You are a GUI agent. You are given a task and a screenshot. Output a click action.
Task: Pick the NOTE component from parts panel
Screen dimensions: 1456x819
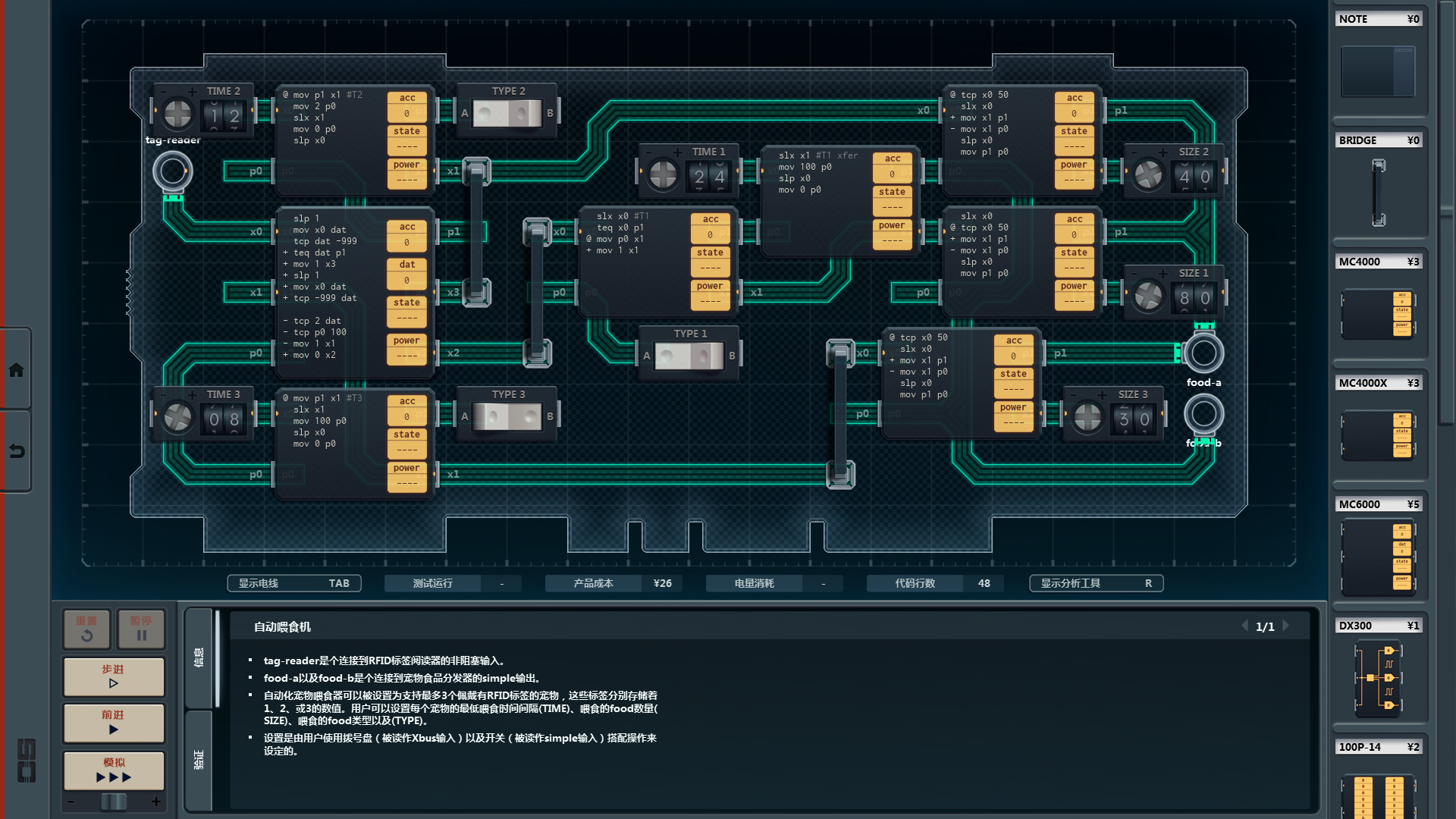(x=1377, y=71)
